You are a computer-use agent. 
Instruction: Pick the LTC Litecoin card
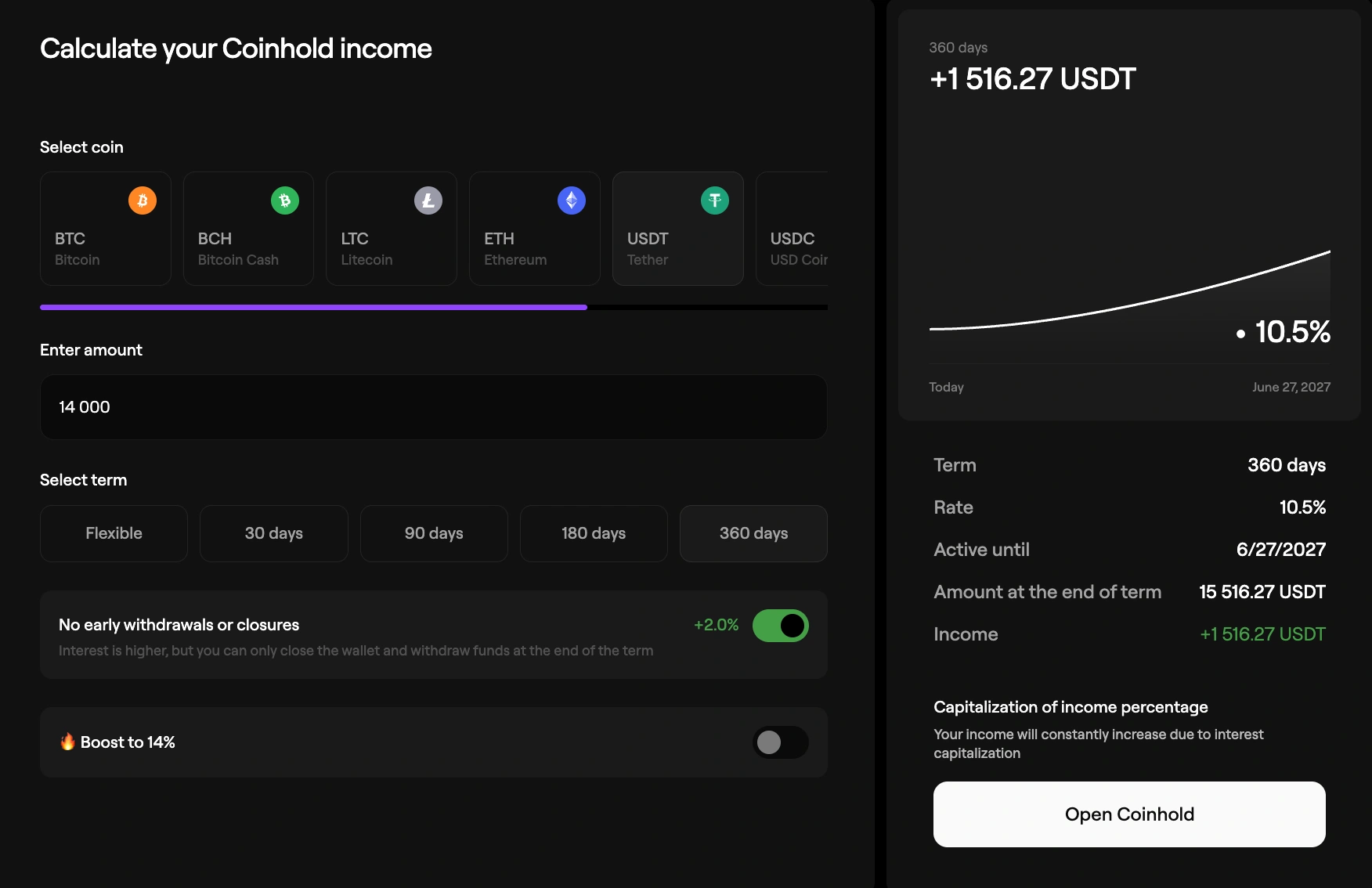pyautogui.click(x=392, y=229)
